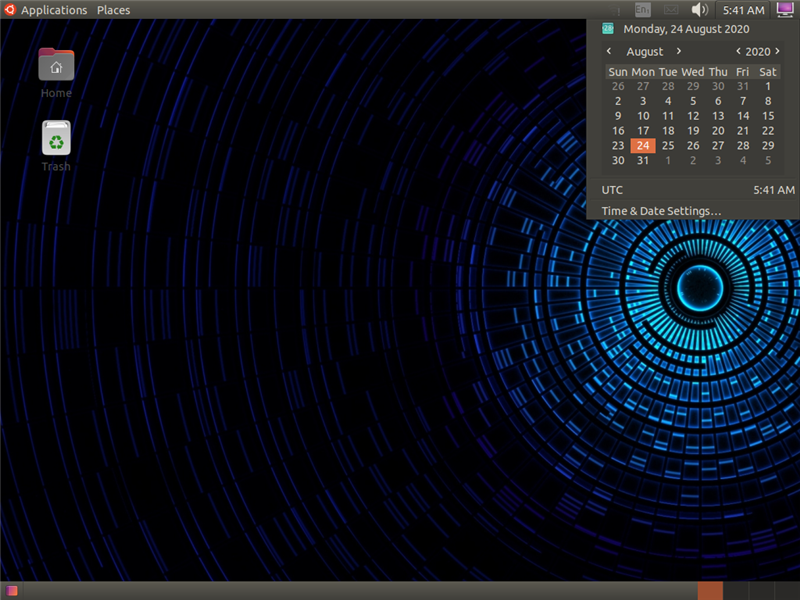Click the show desktop button in bottom panel

coord(11,591)
